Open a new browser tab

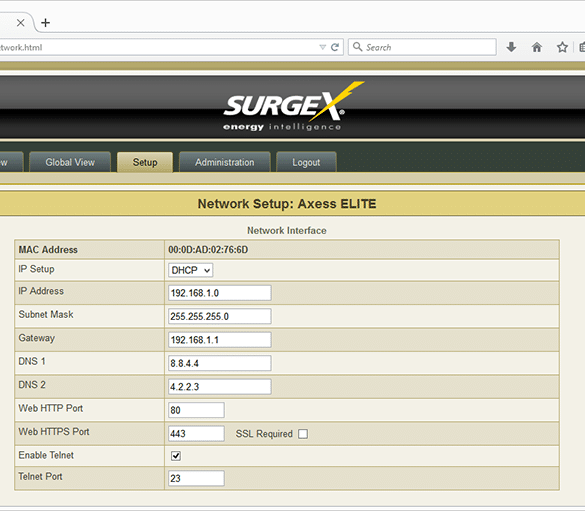46,23
